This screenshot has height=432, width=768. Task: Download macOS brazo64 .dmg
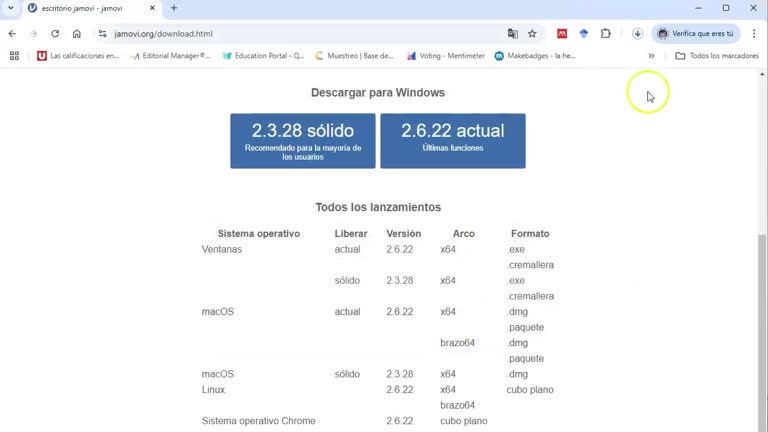pyautogui.click(x=518, y=343)
